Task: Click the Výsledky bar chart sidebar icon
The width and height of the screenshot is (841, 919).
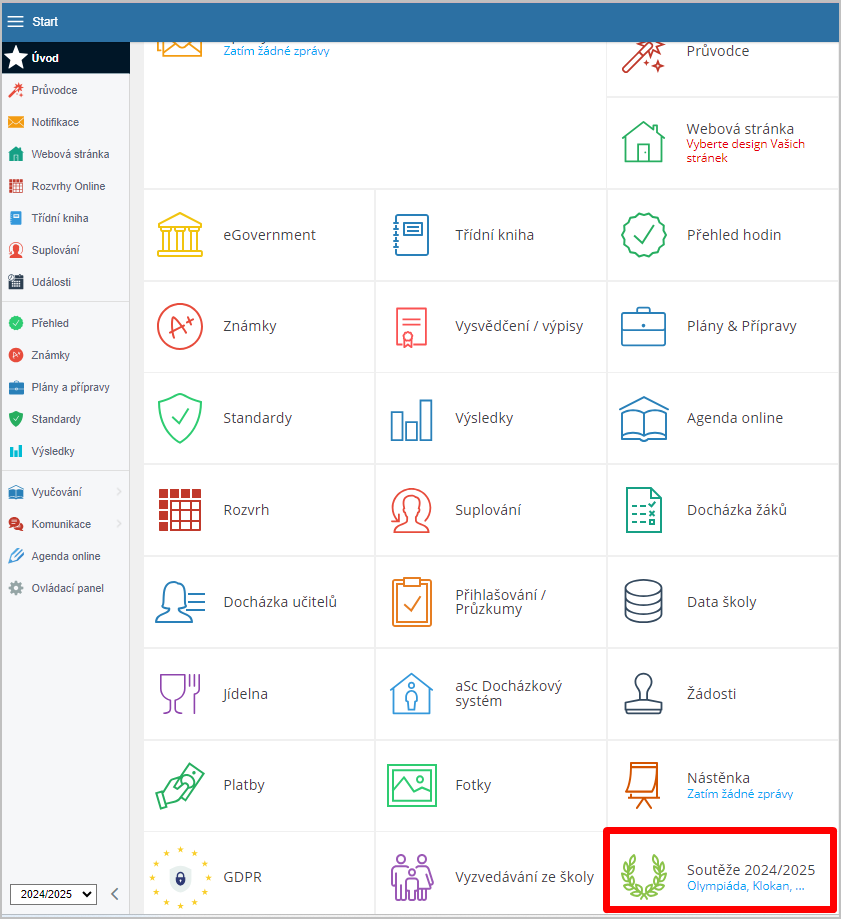Action: coord(16,451)
